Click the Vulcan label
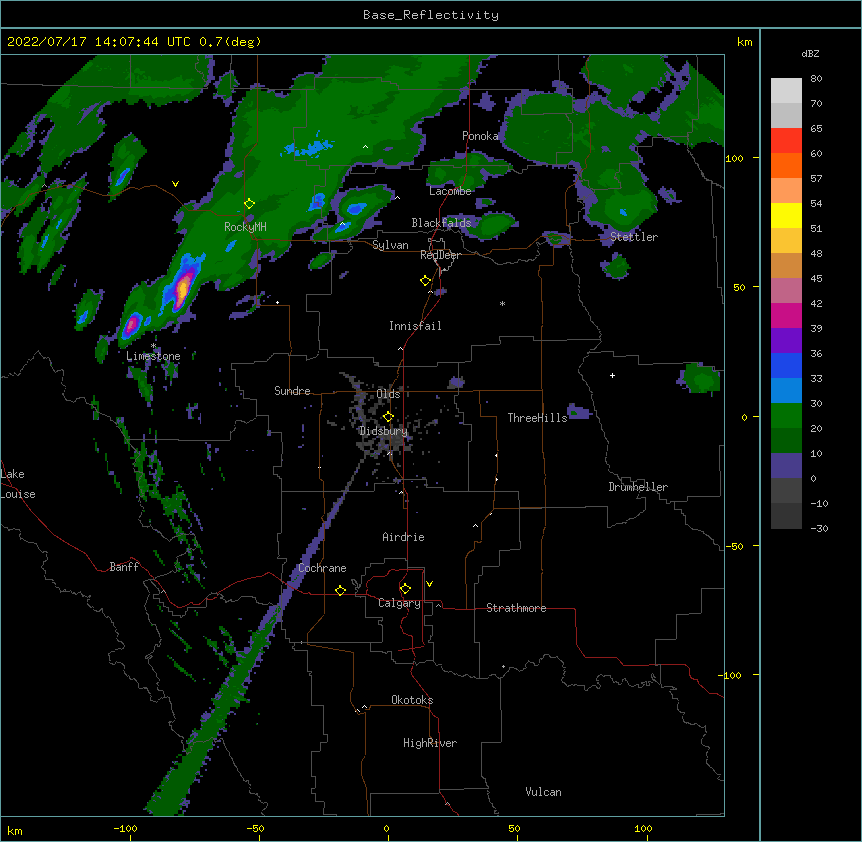Viewport: 862px width, 842px height. [543, 792]
